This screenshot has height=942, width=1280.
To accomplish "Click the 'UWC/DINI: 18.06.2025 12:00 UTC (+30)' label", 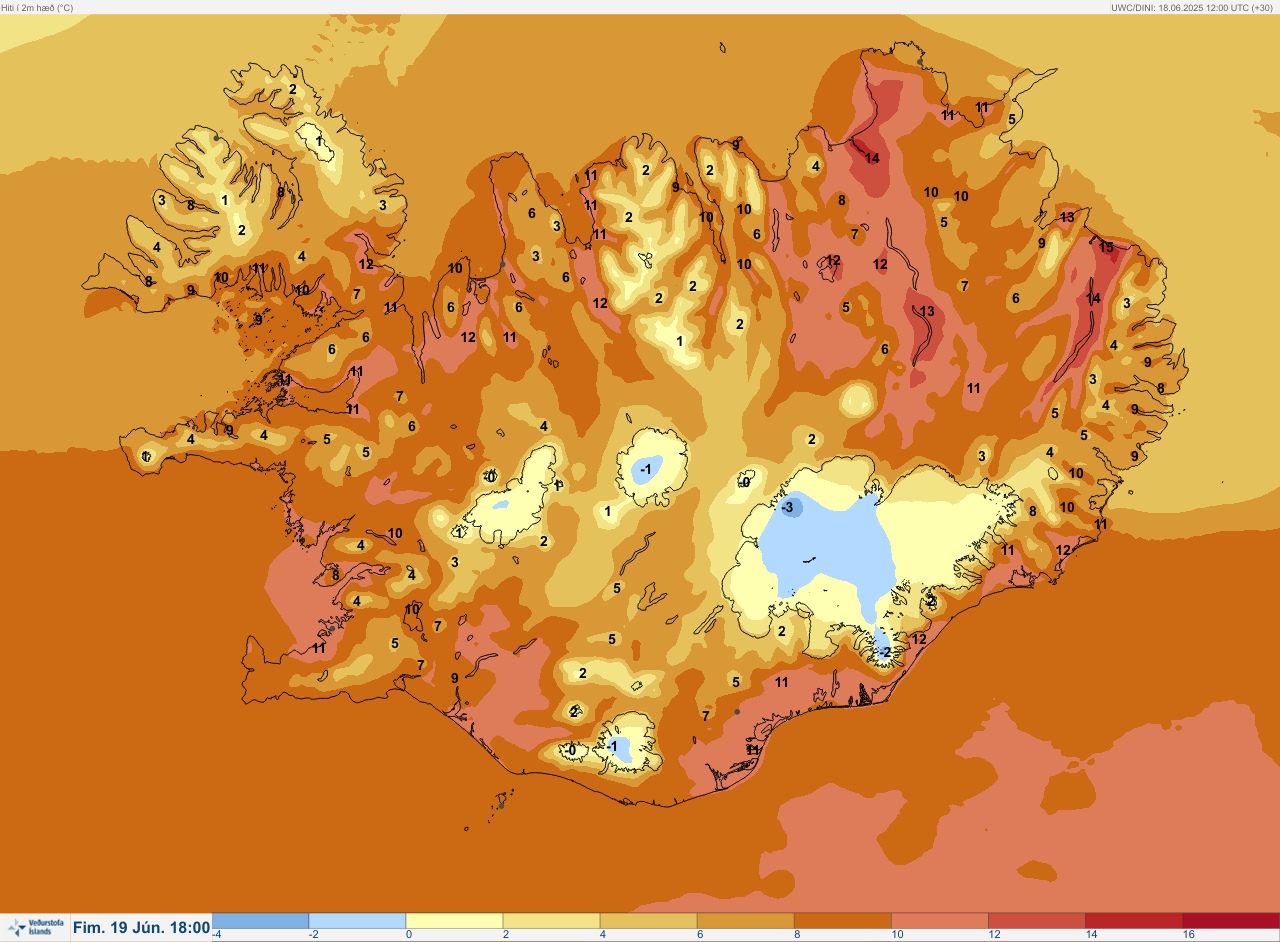I will click(1192, 7).
